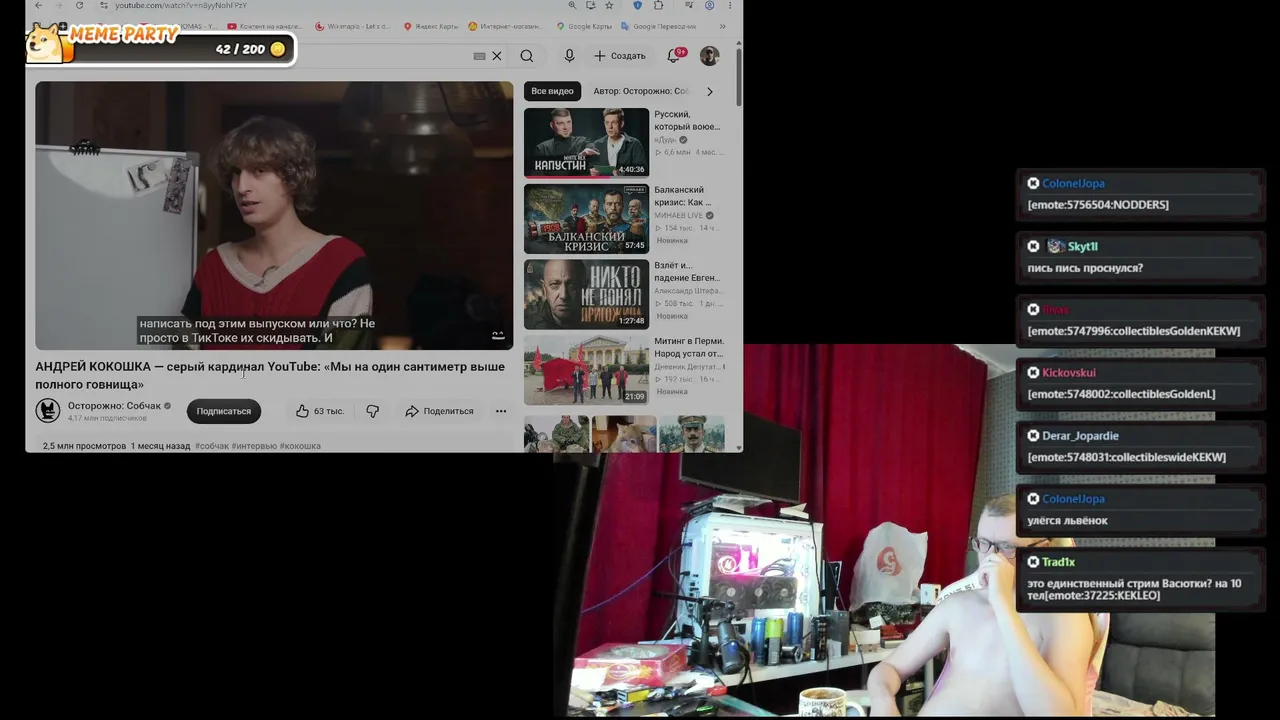Click the zoom magnifier icon in address bar
Image resolution: width=1280 pixels, height=720 pixels.
pos(573,5)
